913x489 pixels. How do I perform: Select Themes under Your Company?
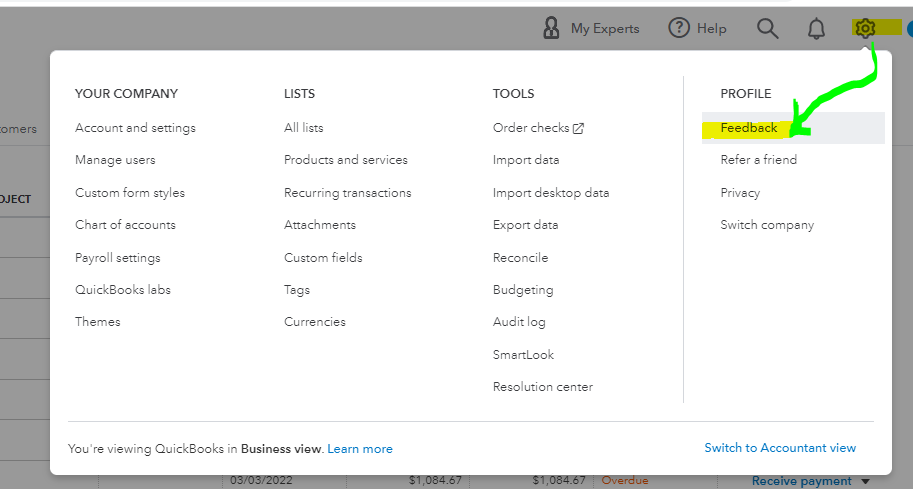click(x=98, y=321)
